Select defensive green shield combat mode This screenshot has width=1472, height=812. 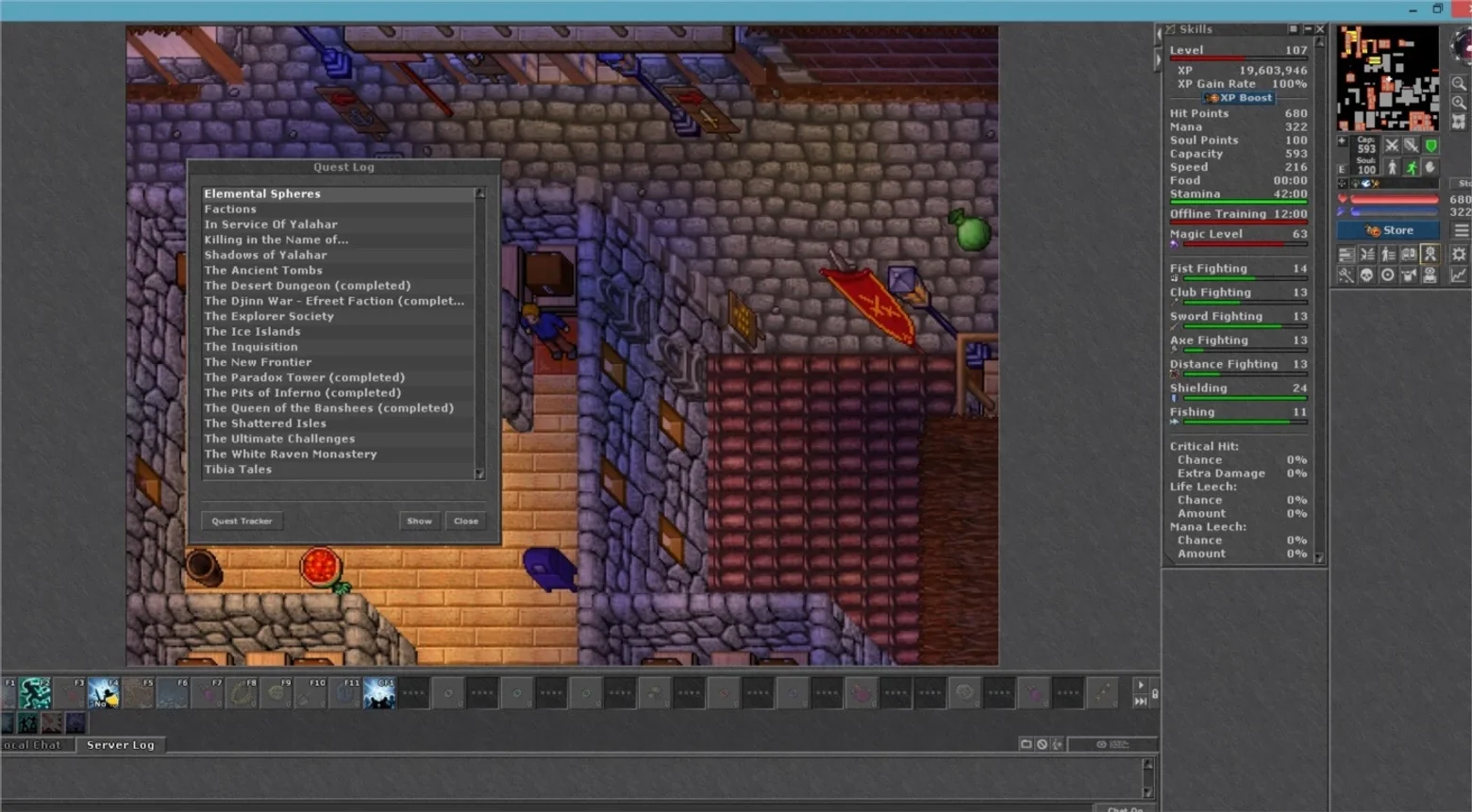(x=1431, y=145)
